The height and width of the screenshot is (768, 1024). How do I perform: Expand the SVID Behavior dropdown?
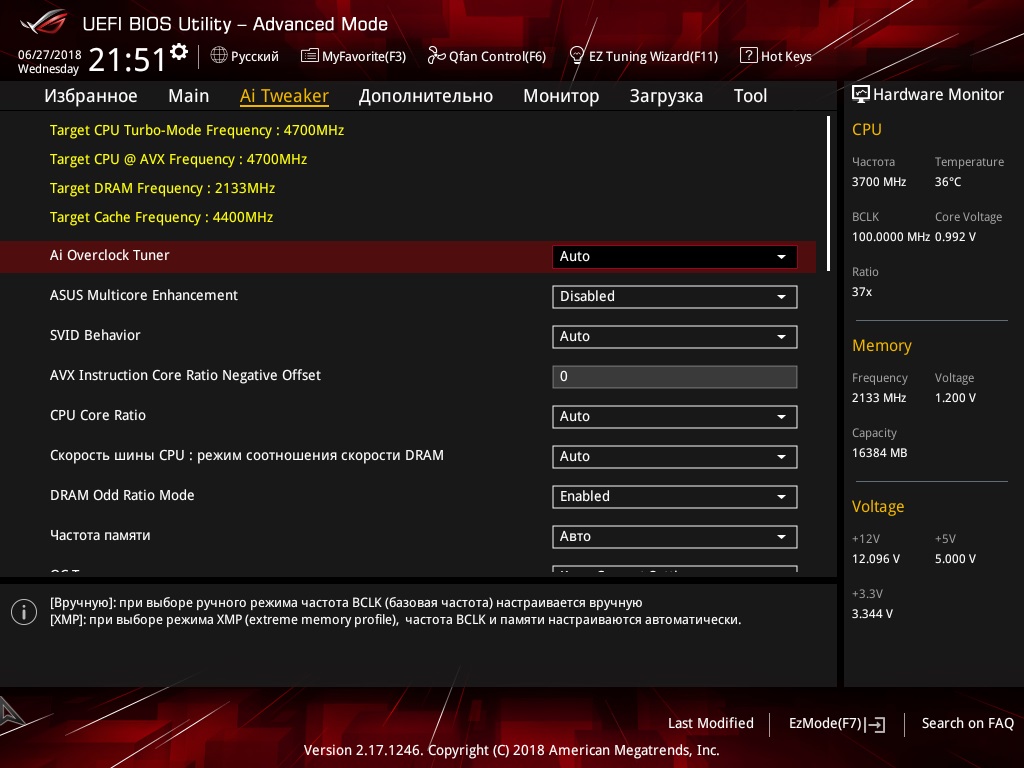coord(675,336)
